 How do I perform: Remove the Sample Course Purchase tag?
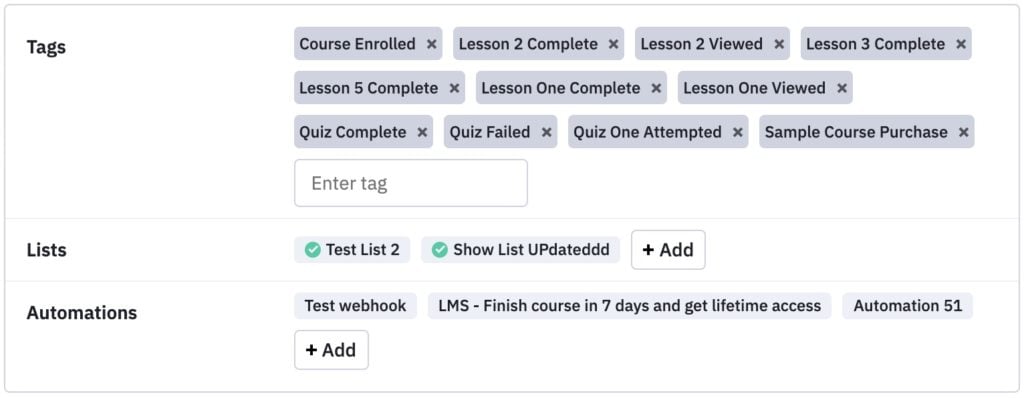(x=963, y=133)
